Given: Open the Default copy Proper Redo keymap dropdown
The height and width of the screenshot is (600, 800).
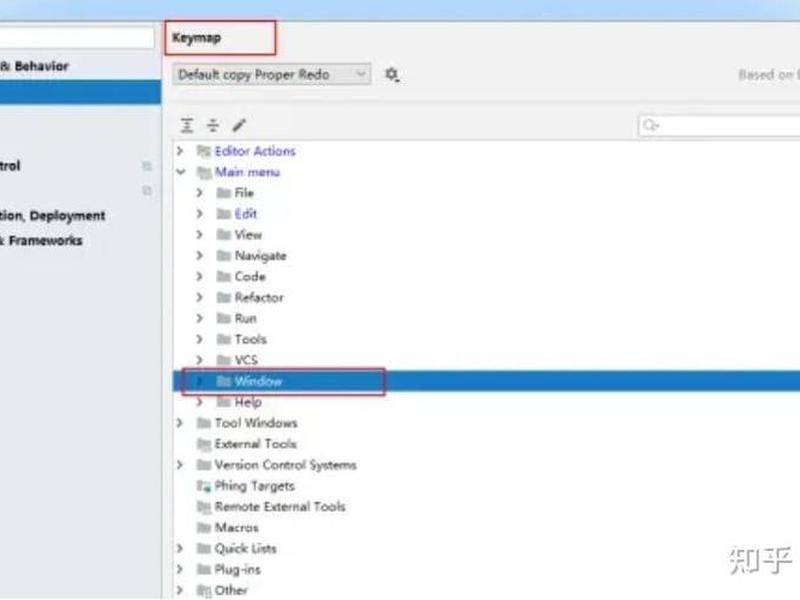Looking at the screenshot, I should tap(271, 74).
